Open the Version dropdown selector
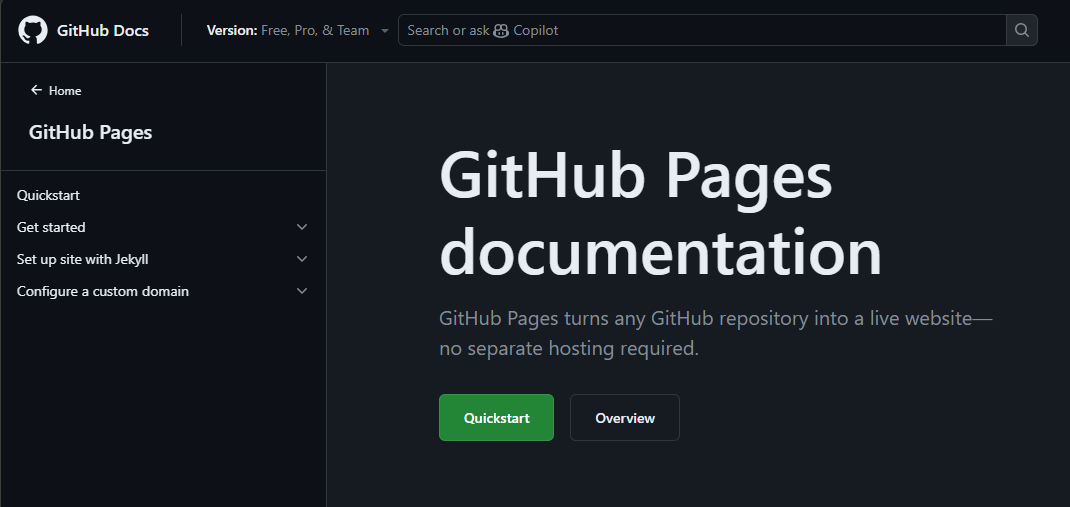The image size is (1070, 507). click(x=298, y=31)
